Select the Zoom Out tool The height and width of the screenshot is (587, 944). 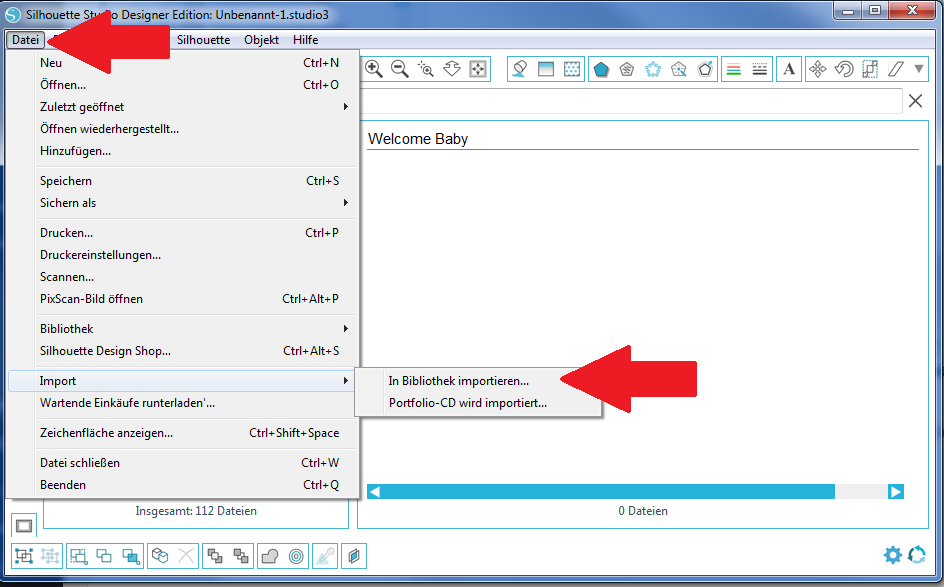[x=401, y=69]
